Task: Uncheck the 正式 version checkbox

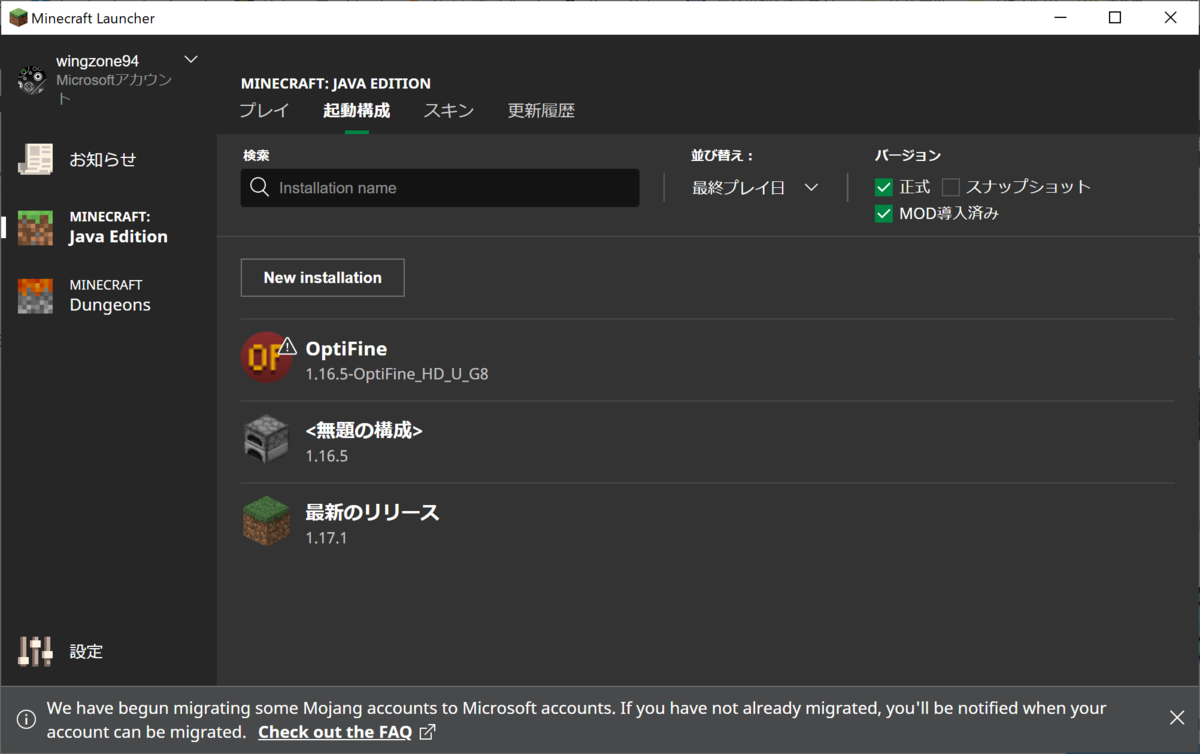Action: tap(884, 187)
